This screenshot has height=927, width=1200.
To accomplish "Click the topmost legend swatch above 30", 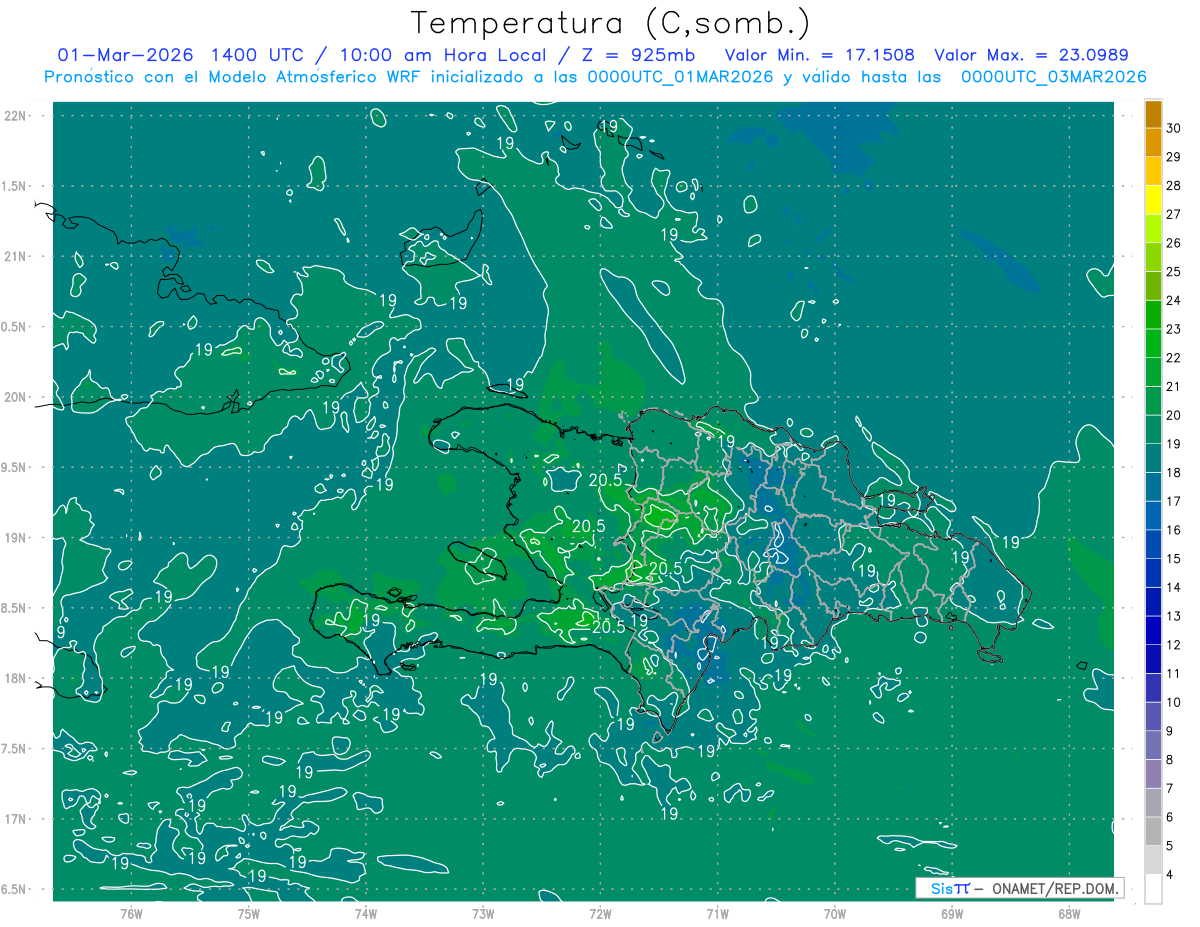I will pos(1153,114).
